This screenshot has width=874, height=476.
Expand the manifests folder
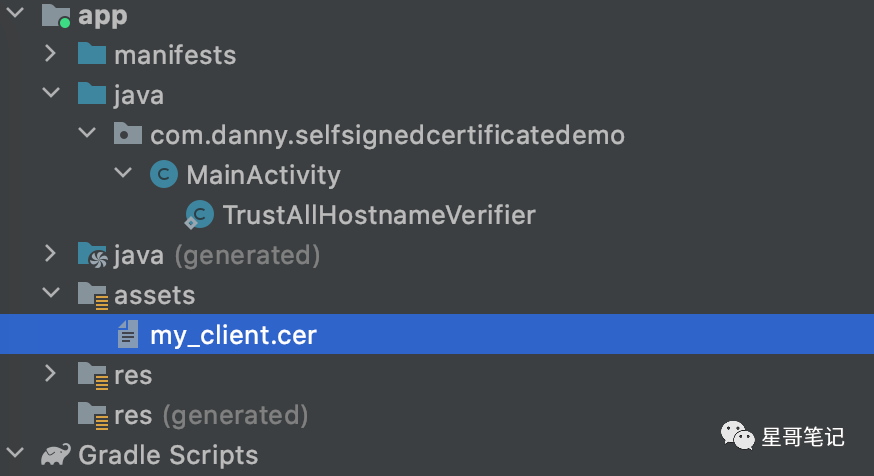tap(51, 53)
